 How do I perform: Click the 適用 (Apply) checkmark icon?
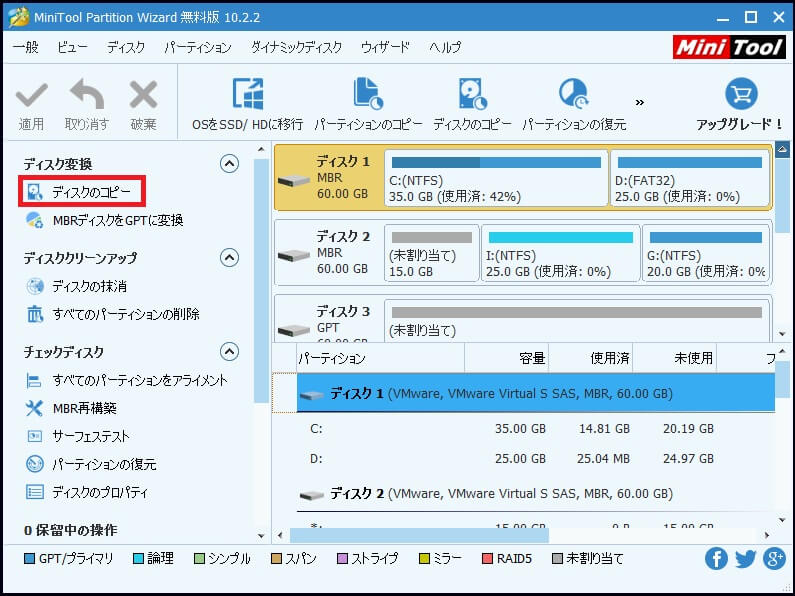coord(31,95)
